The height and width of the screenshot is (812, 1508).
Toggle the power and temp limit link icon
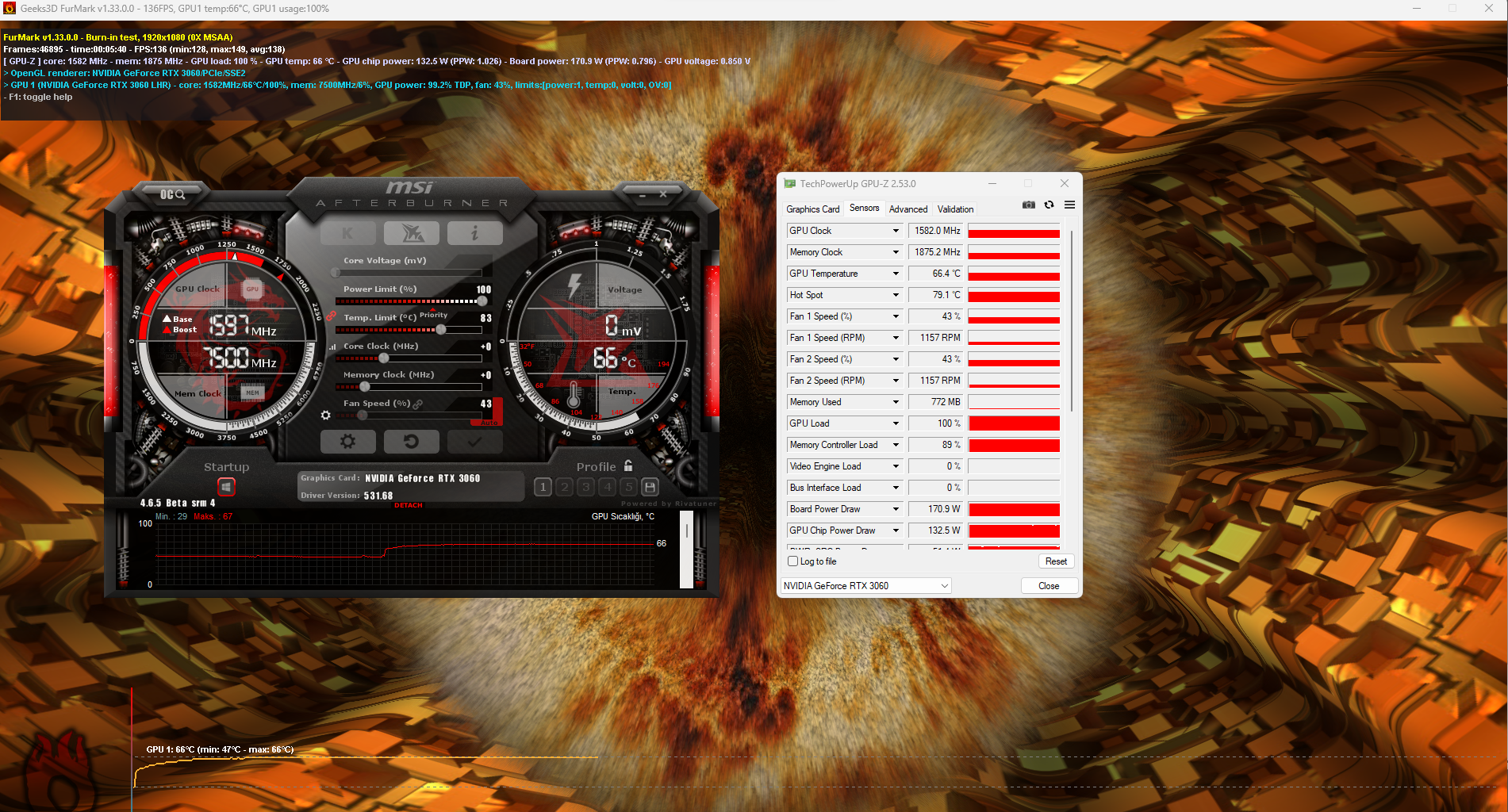(332, 316)
